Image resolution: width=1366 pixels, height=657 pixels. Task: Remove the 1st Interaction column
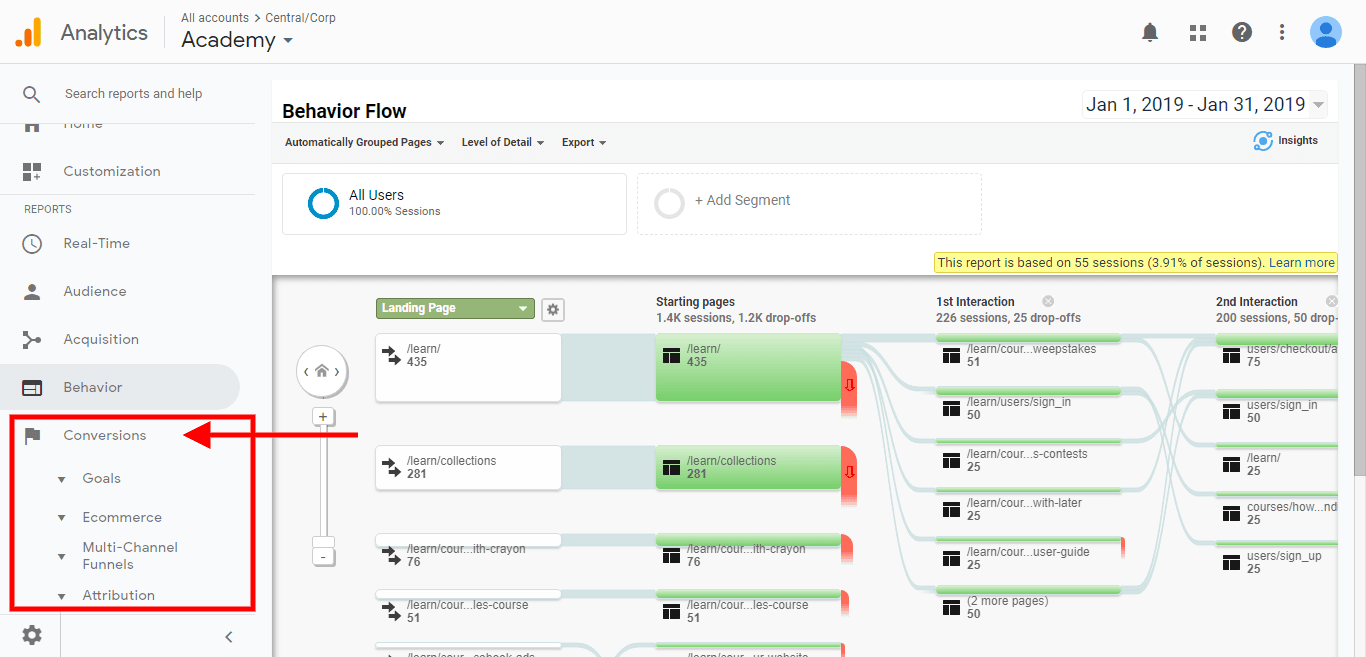coord(1048,302)
